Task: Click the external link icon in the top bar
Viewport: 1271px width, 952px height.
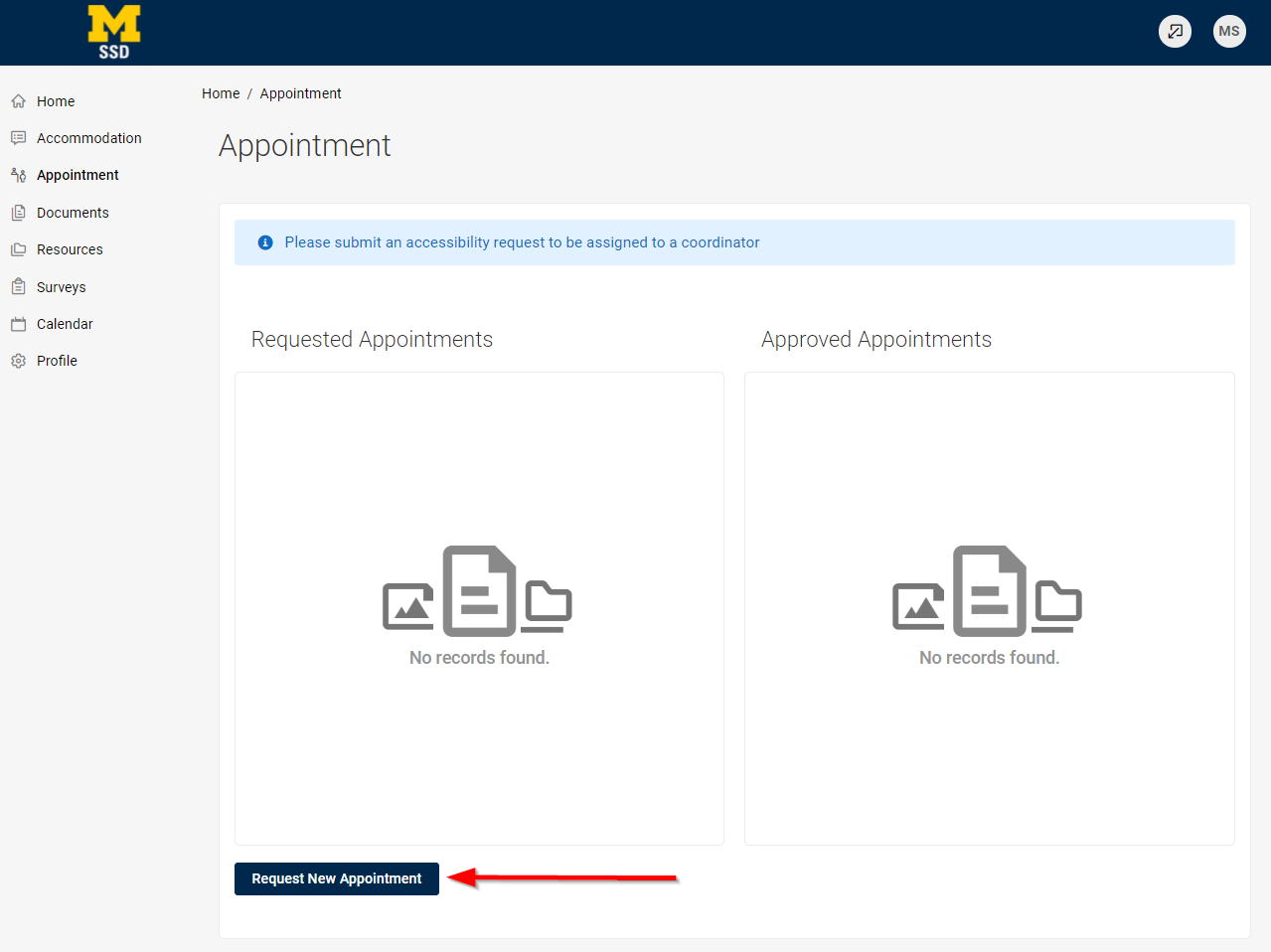Action: point(1175,31)
